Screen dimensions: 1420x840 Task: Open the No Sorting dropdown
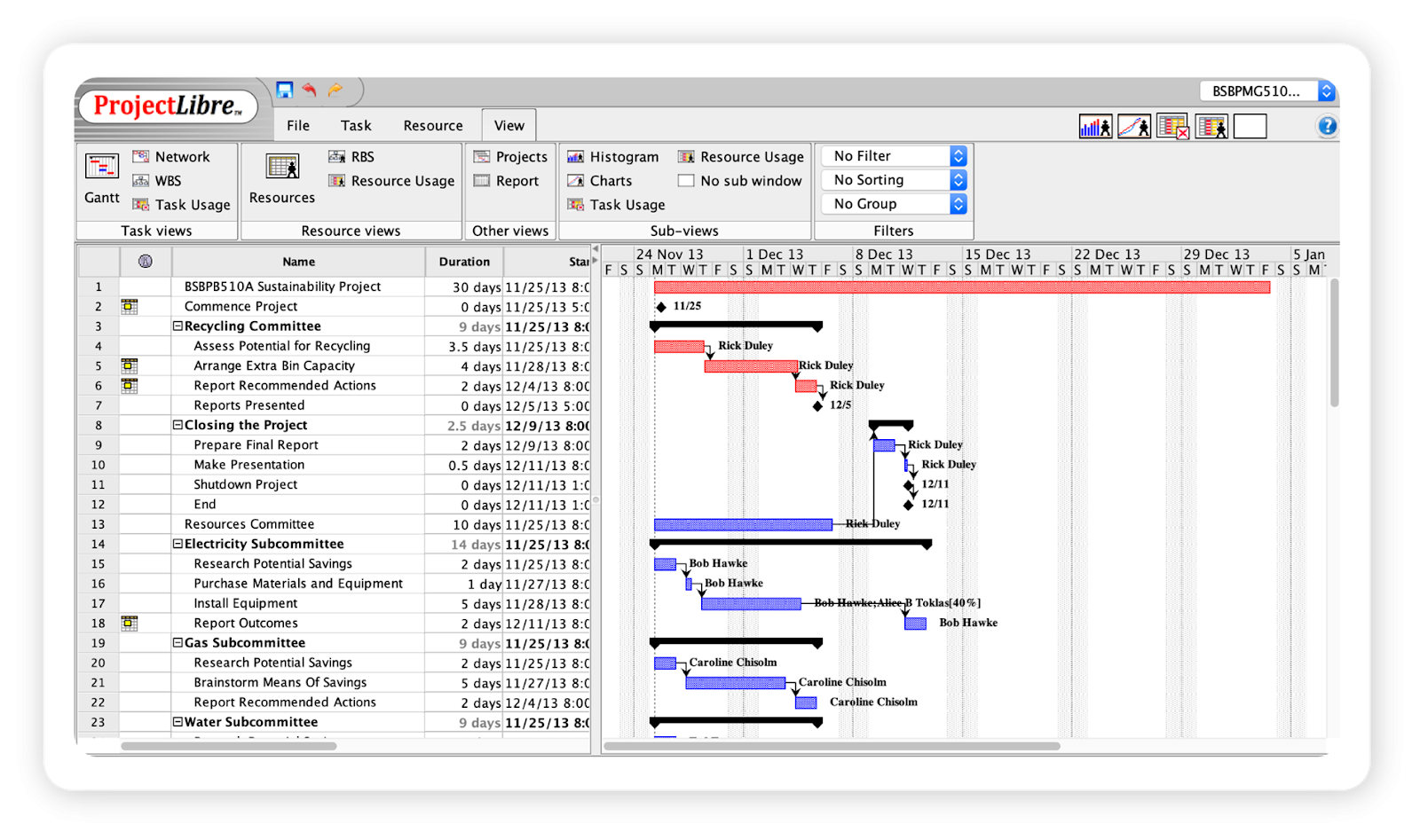[x=893, y=179]
